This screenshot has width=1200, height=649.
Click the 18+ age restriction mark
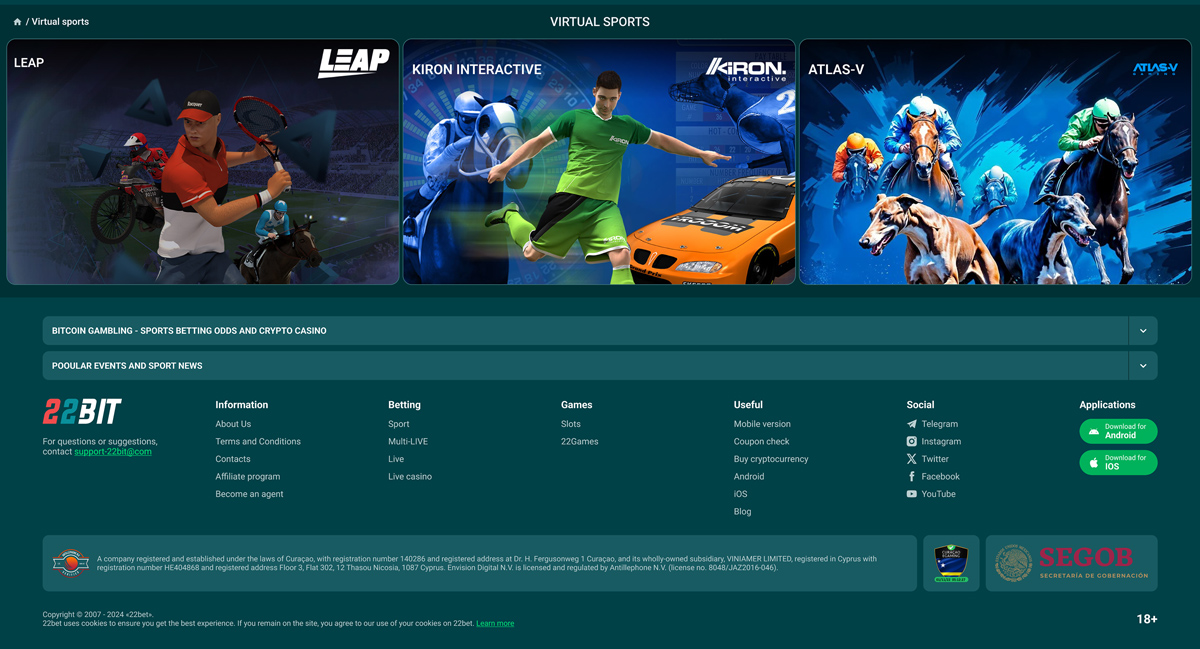(x=1147, y=619)
